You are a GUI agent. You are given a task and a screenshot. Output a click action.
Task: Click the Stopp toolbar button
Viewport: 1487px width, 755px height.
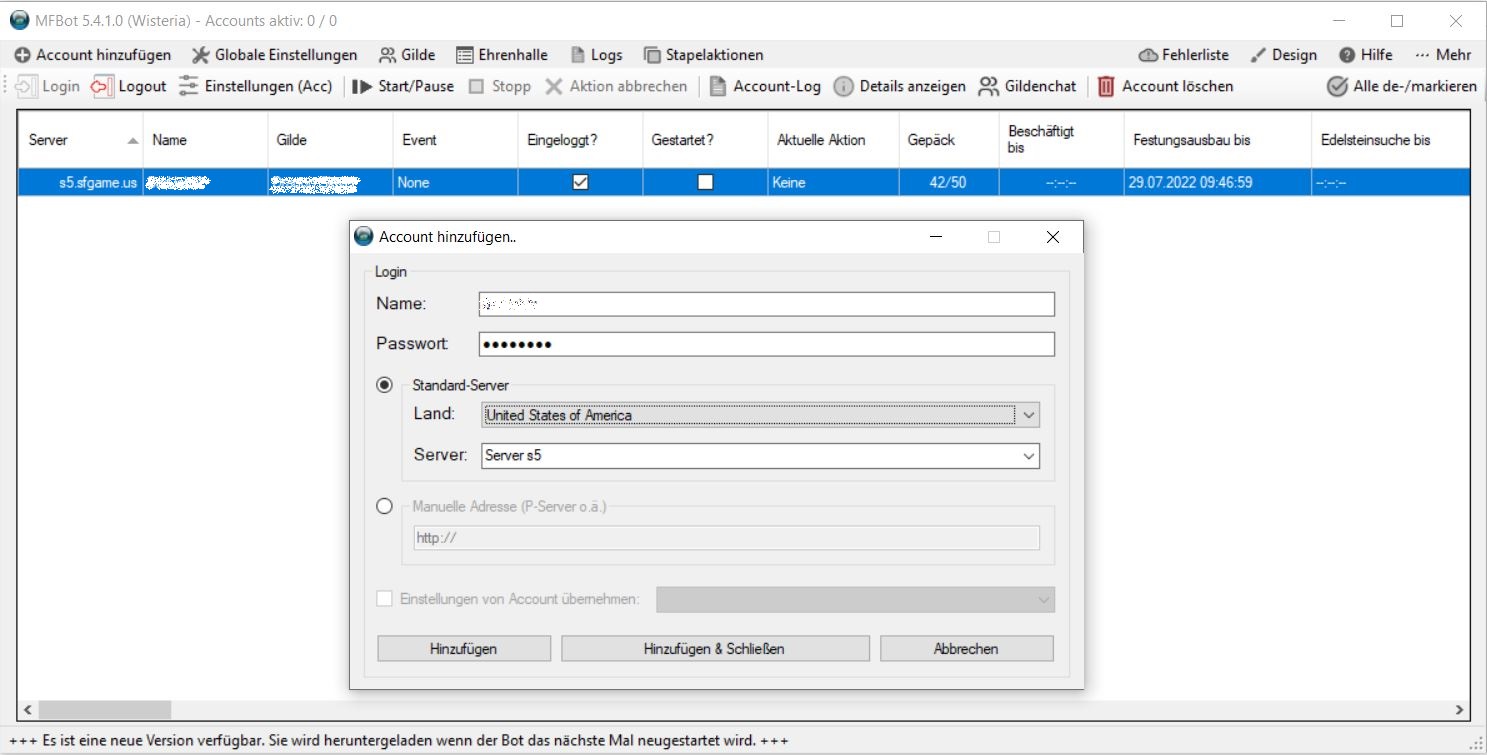pyautogui.click(x=500, y=86)
